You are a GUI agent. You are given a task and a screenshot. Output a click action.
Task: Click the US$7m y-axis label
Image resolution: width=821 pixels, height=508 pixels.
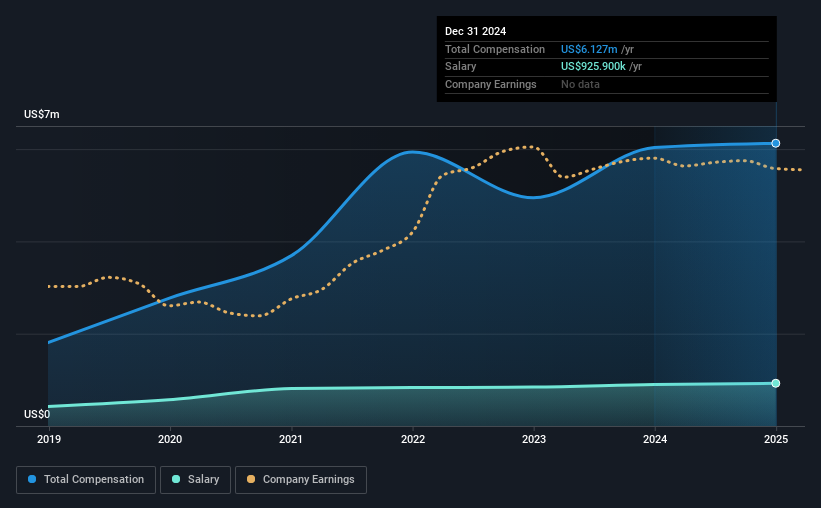(42, 114)
